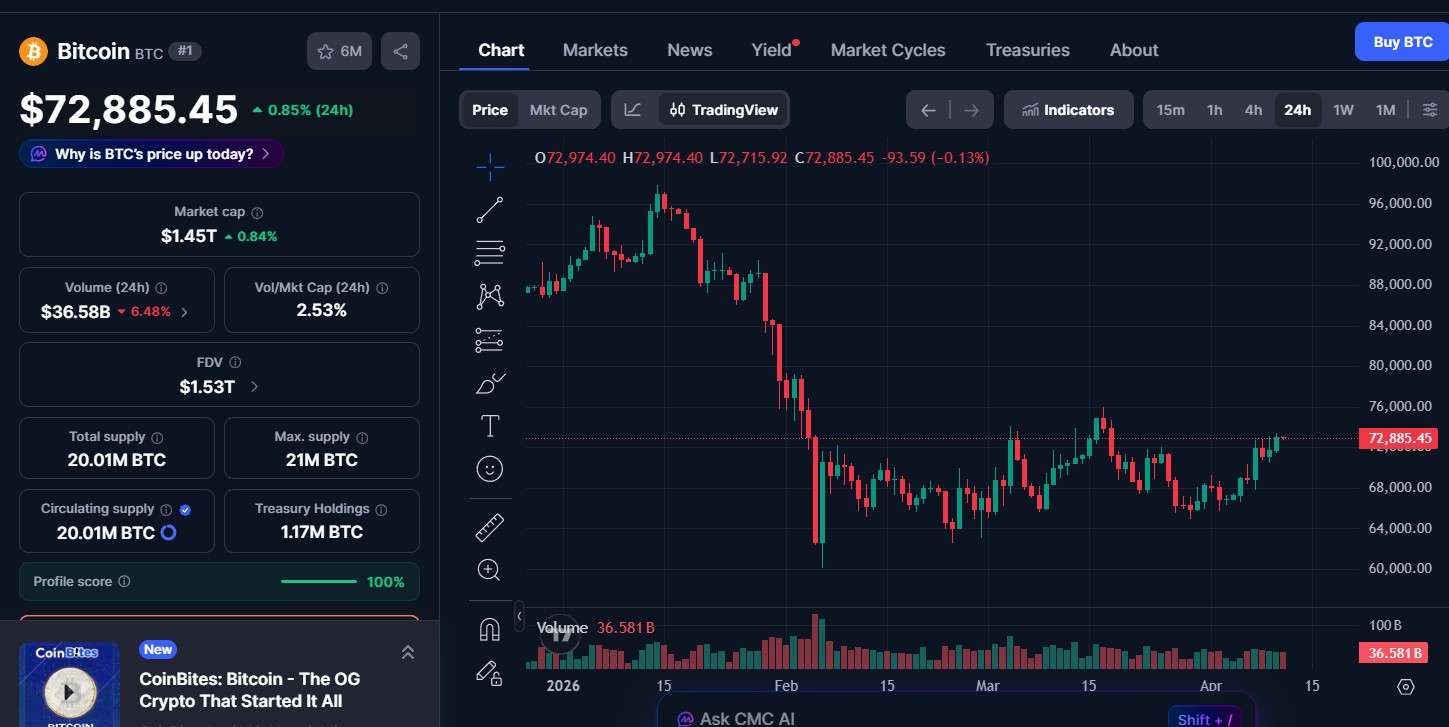This screenshot has width=1449, height=727.
Task: Switch to the Markets tab
Action: 595,49
